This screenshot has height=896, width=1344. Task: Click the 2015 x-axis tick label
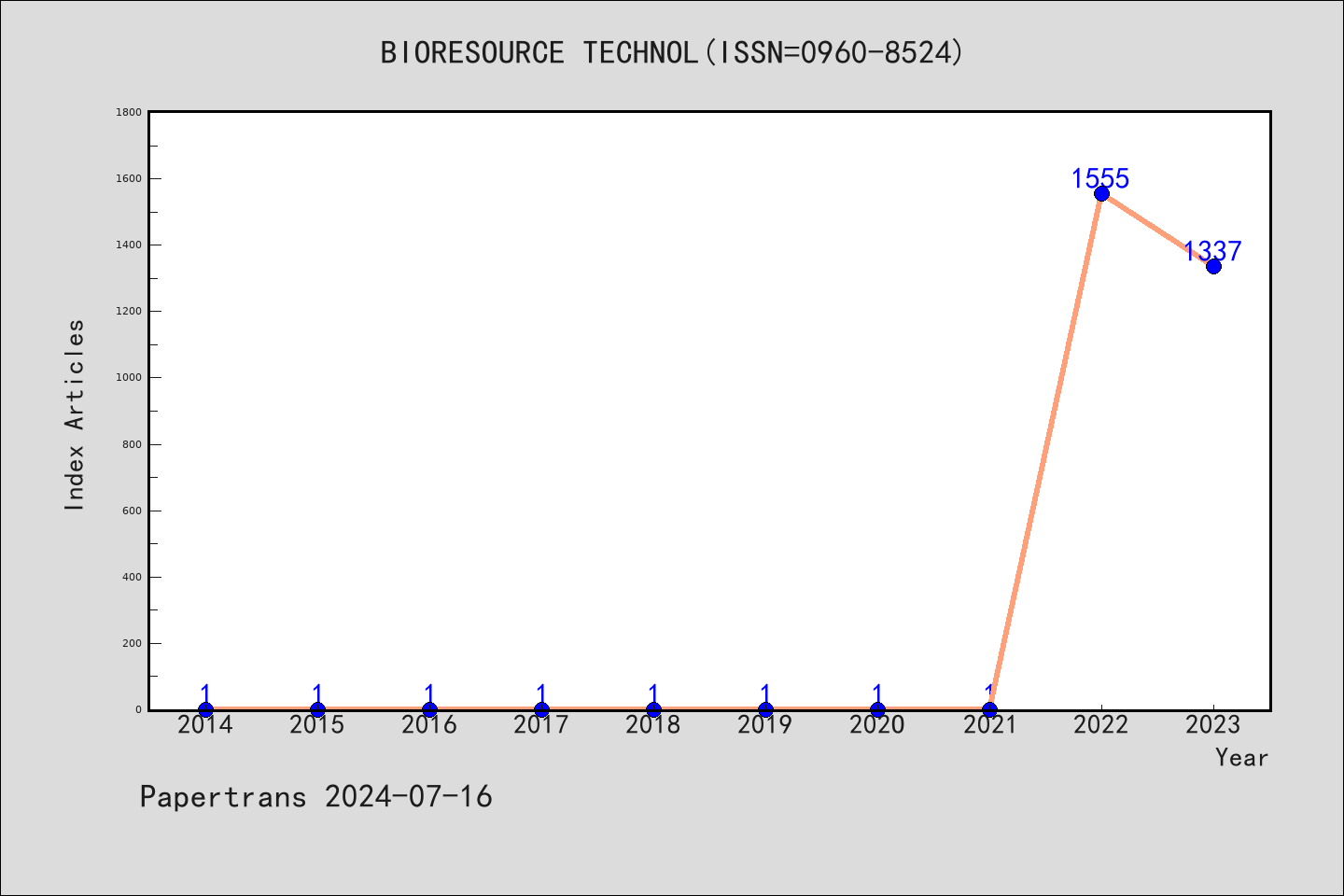pyautogui.click(x=317, y=725)
